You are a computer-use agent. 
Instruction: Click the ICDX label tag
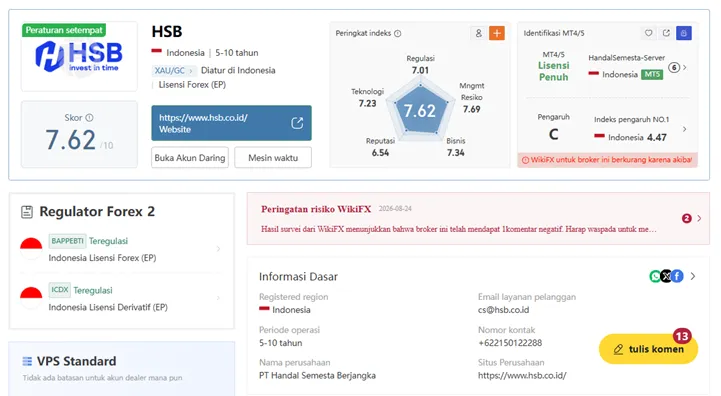[60, 290]
